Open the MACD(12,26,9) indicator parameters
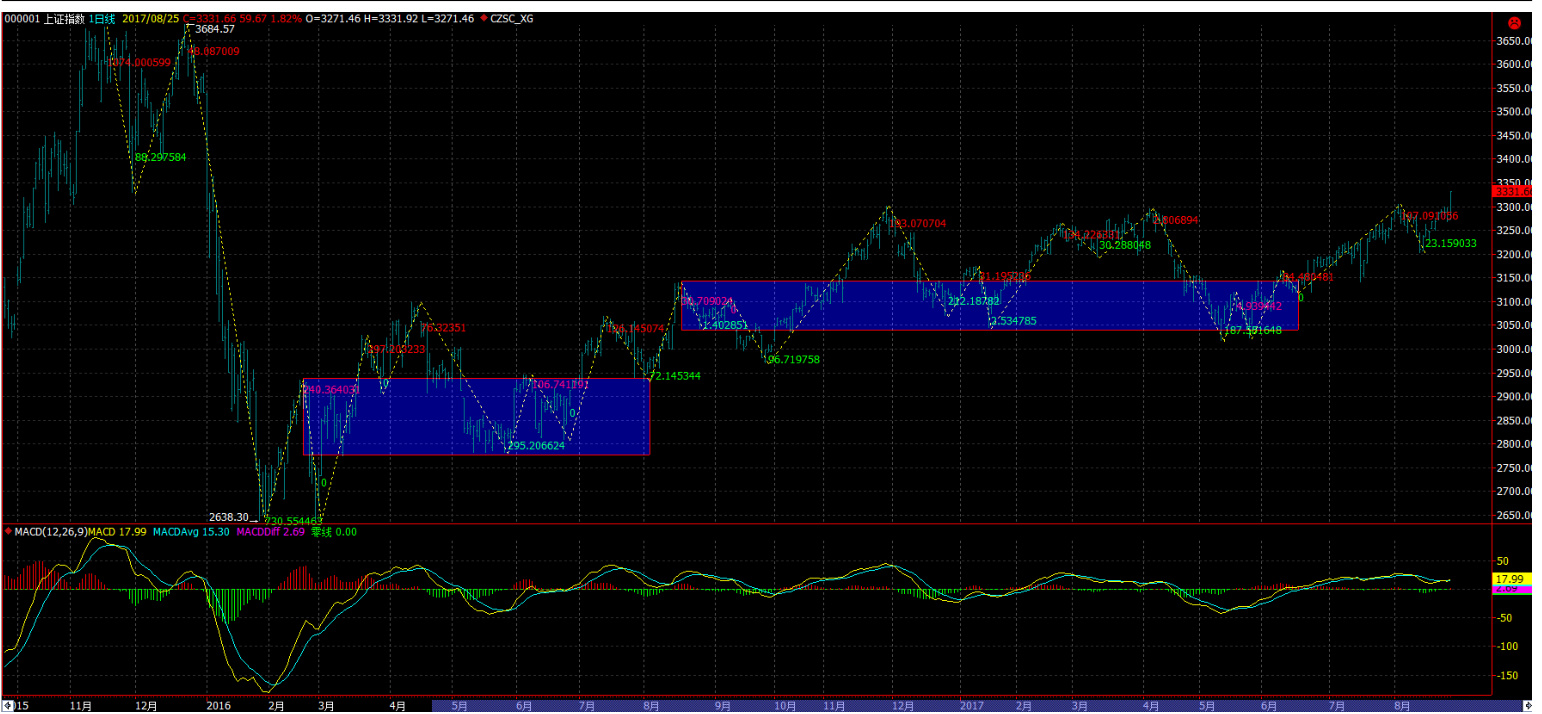1542x714 pixels. tap(52, 531)
